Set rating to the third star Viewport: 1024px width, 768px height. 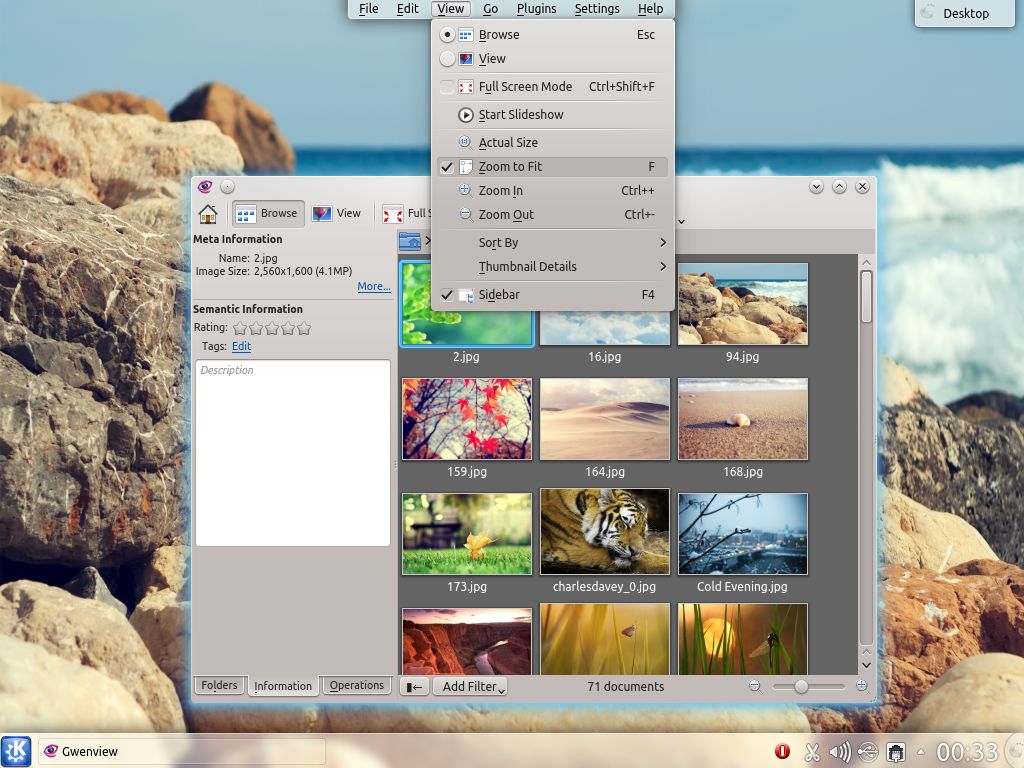click(272, 328)
